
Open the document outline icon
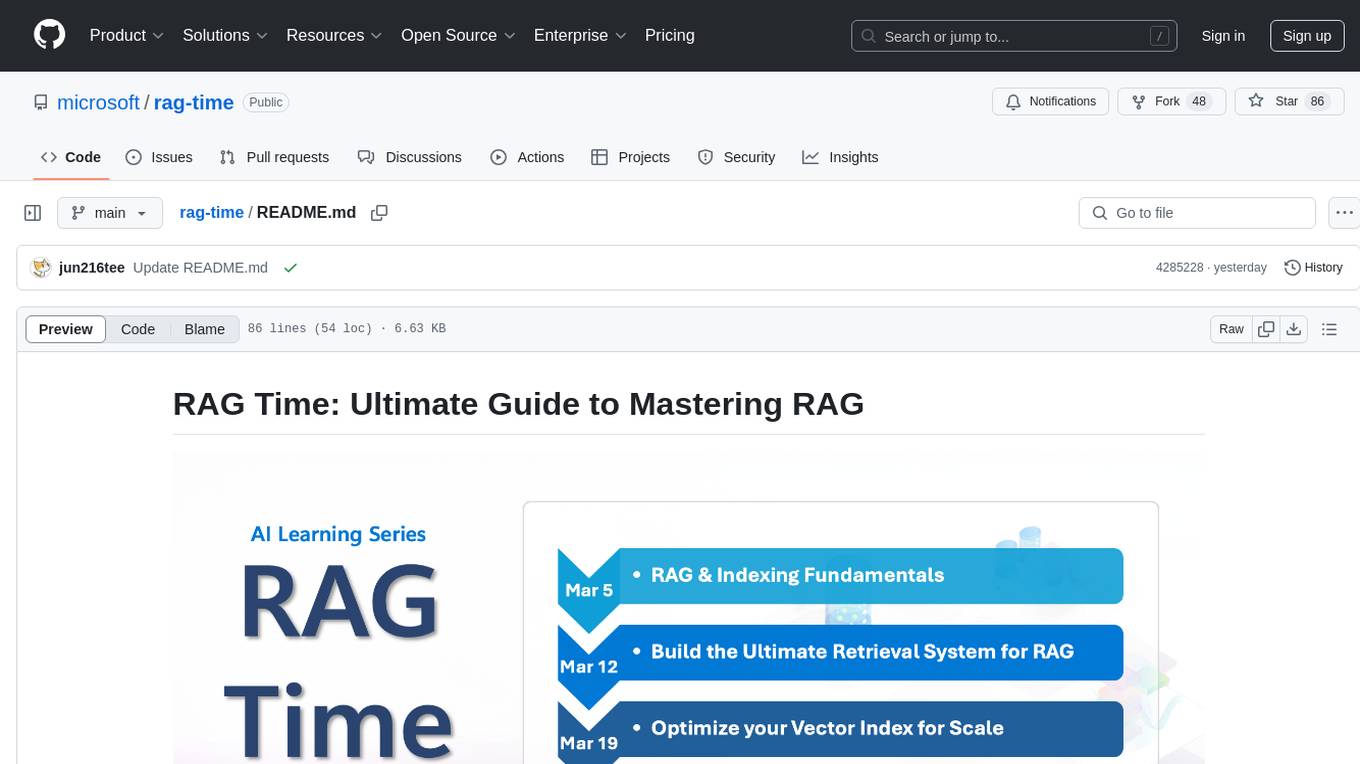[x=1329, y=329]
